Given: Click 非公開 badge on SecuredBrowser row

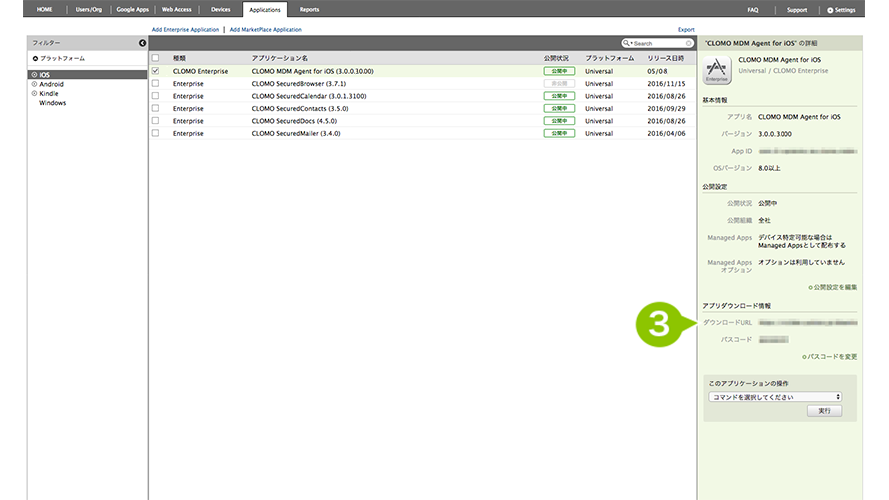Looking at the screenshot, I should pos(559,83).
